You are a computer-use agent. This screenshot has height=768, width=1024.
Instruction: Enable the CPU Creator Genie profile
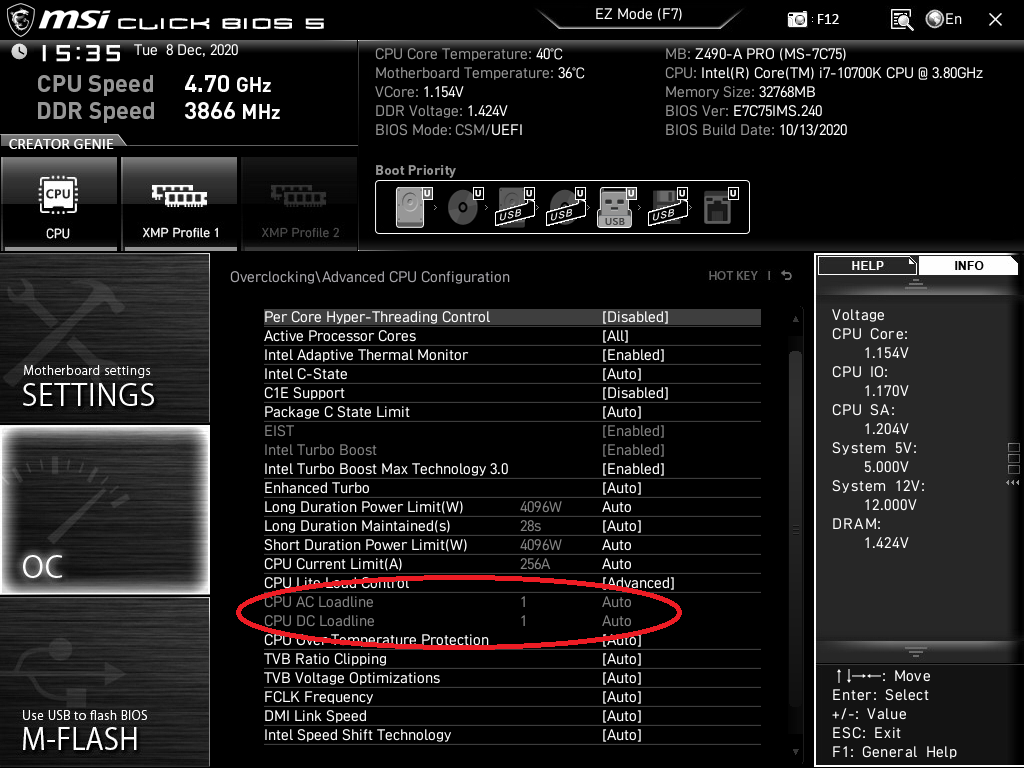coord(59,204)
